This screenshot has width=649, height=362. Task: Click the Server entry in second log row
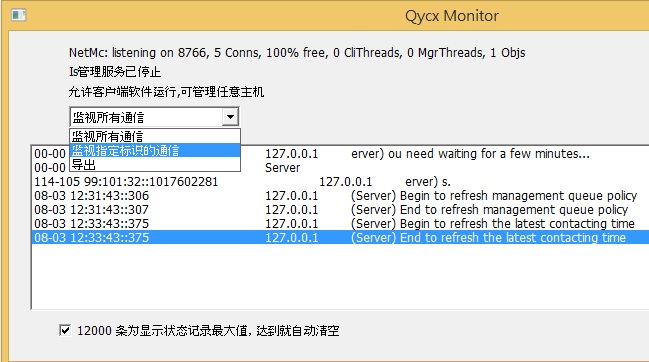(x=282, y=168)
